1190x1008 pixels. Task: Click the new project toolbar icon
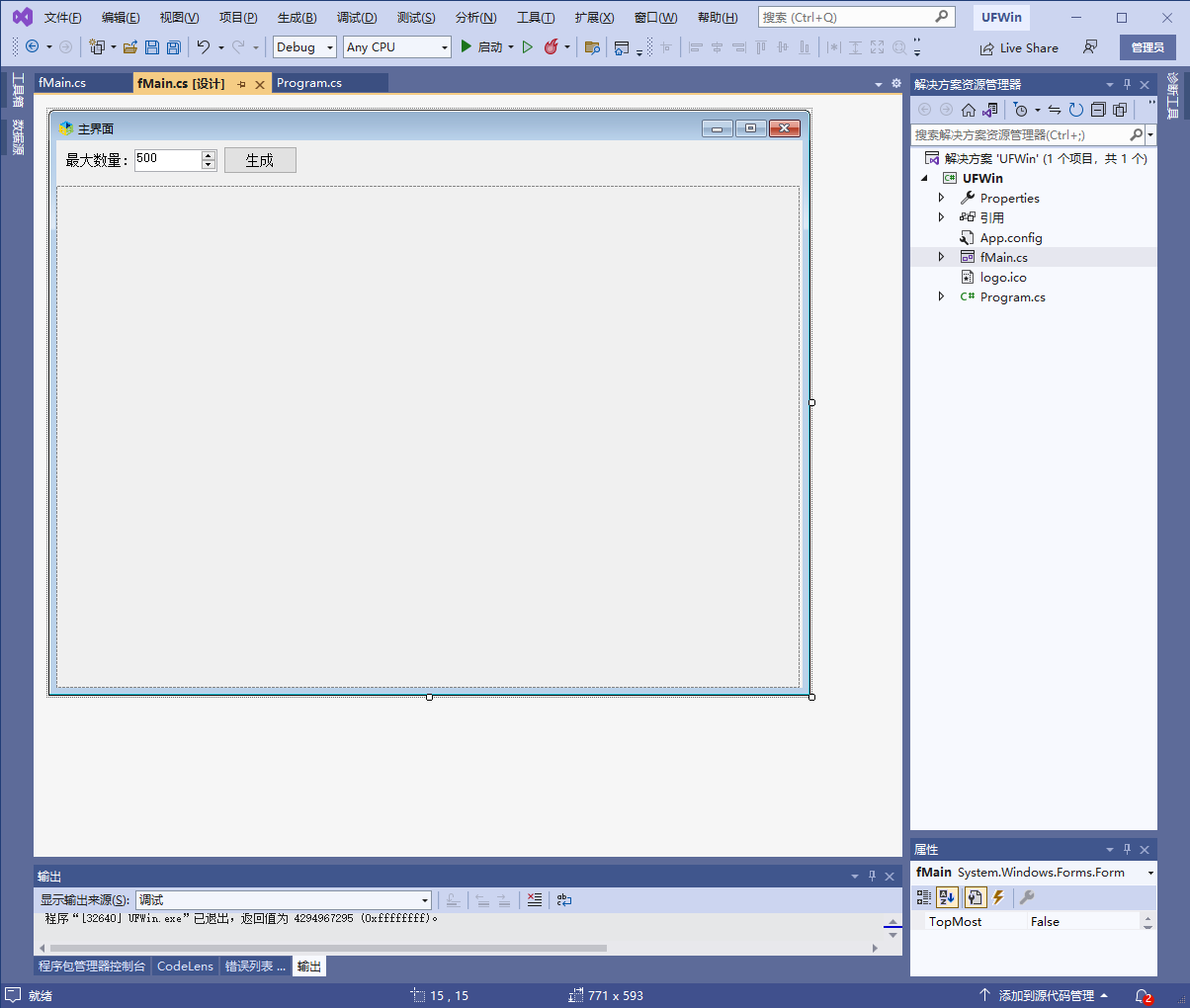point(96,46)
